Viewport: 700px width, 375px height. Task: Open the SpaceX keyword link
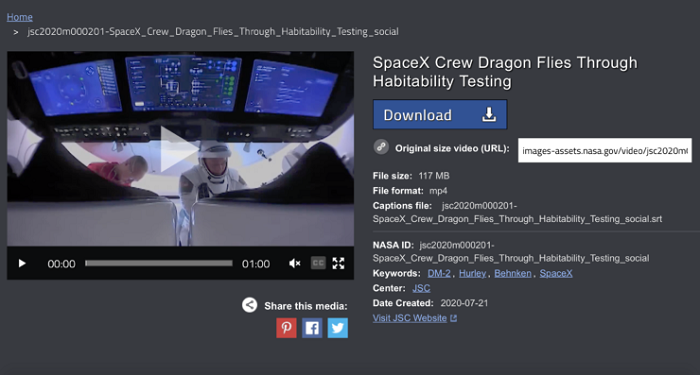click(x=556, y=273)
